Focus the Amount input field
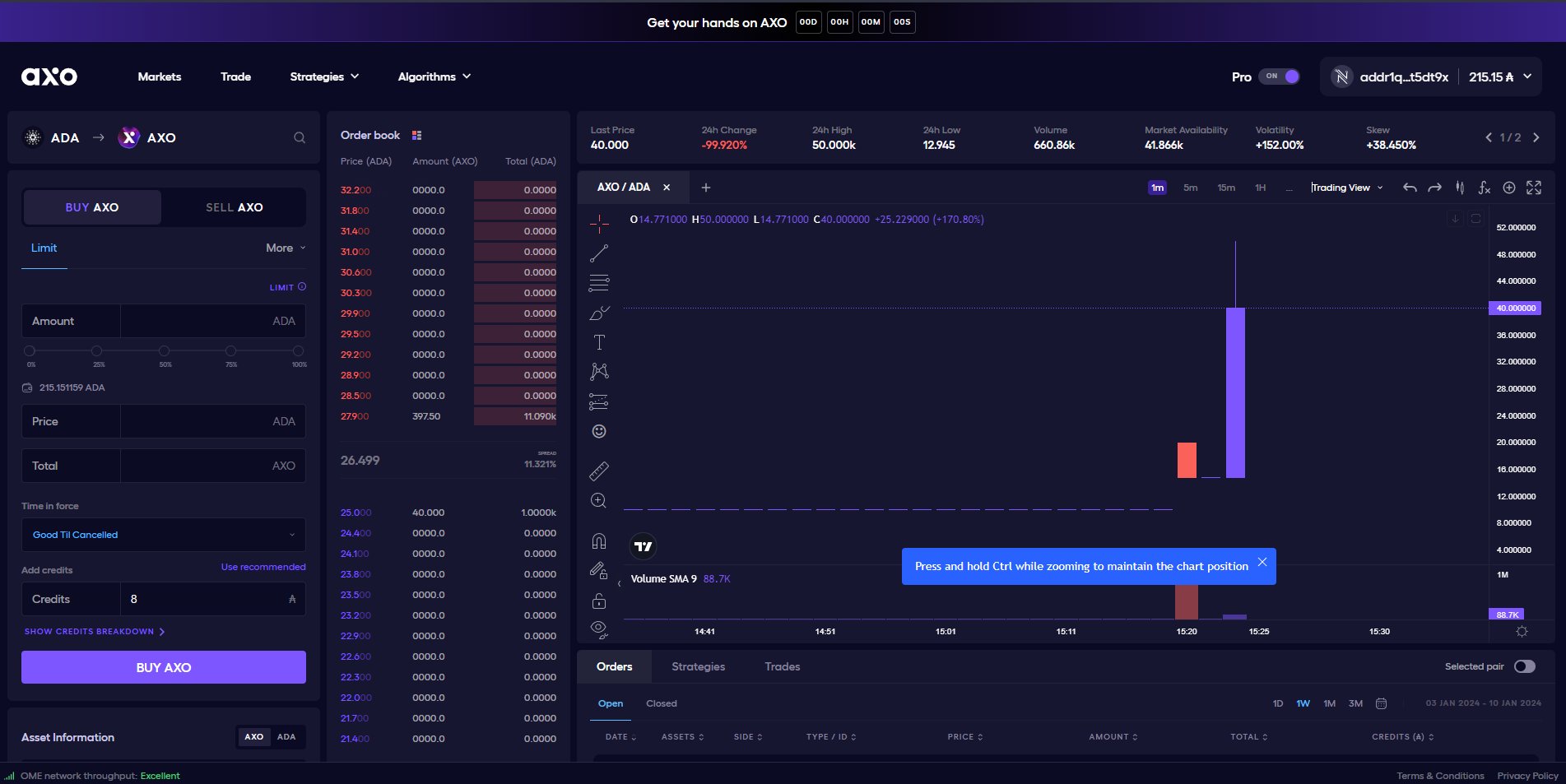This screenshot has width=1566, height=784. (164, 321)
